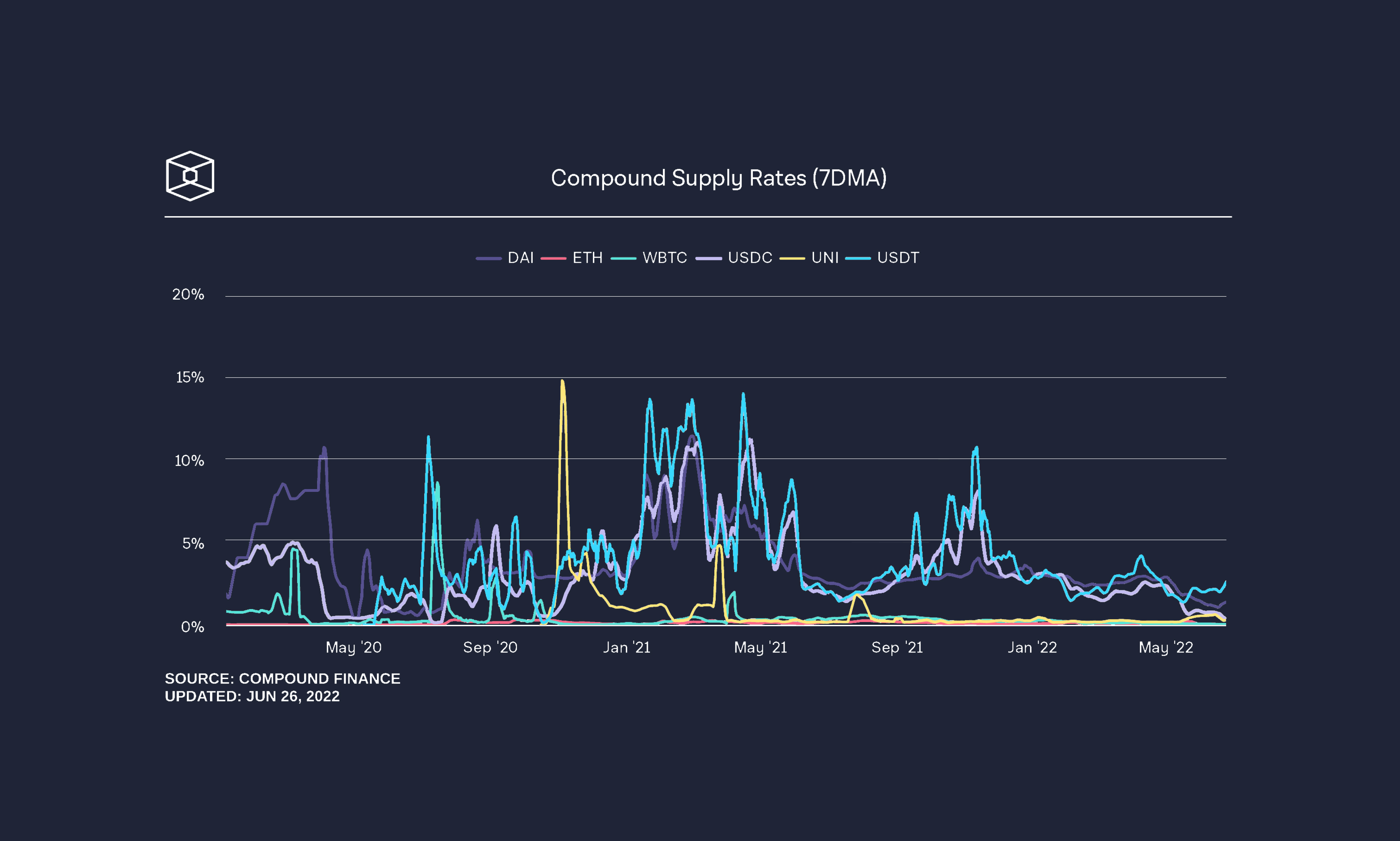
Task: Select the DAI legend color marker
Action: pos(489,258)
